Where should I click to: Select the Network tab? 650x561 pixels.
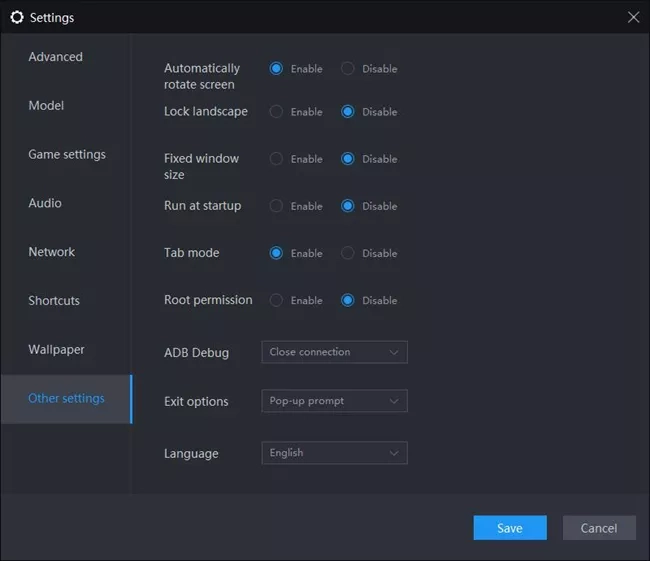[x=52, y=252]
